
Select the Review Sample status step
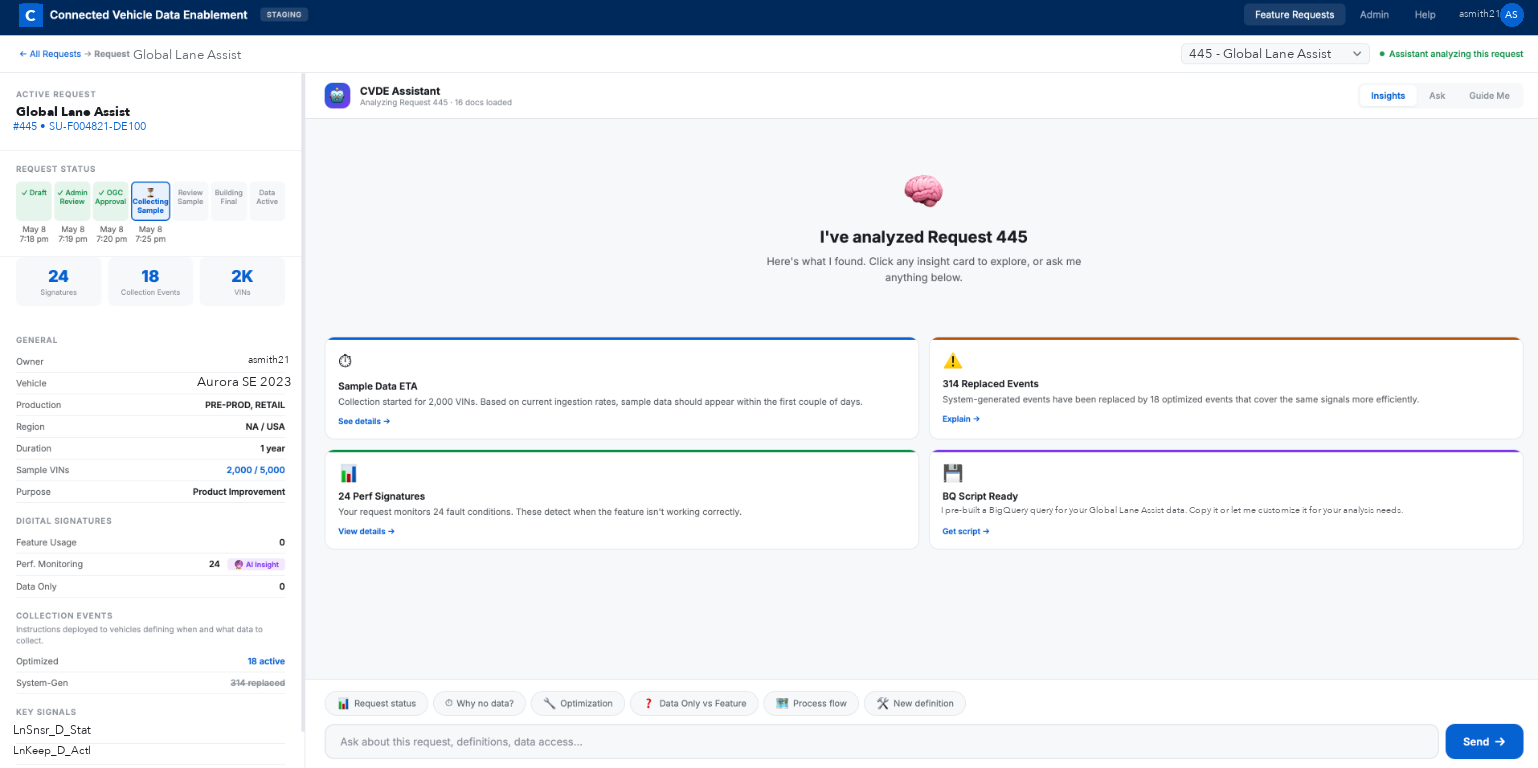(x=190, y=201)
